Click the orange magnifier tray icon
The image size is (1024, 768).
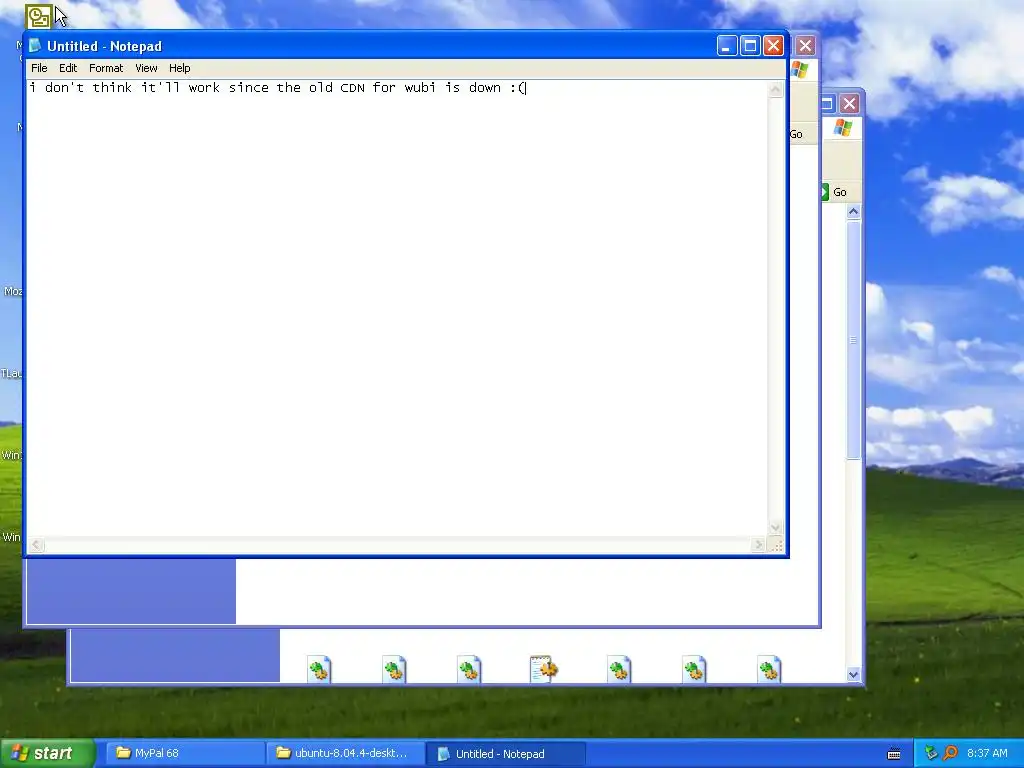[x=950, y=753]
